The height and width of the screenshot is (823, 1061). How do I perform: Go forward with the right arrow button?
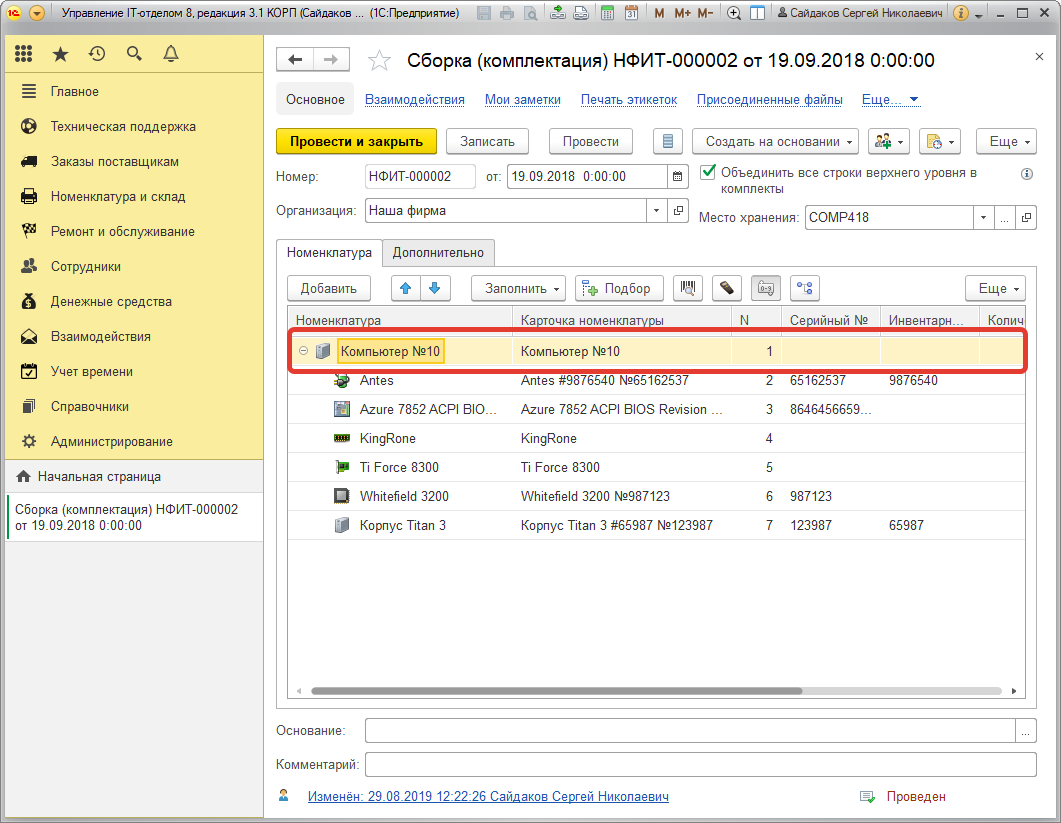331,60
